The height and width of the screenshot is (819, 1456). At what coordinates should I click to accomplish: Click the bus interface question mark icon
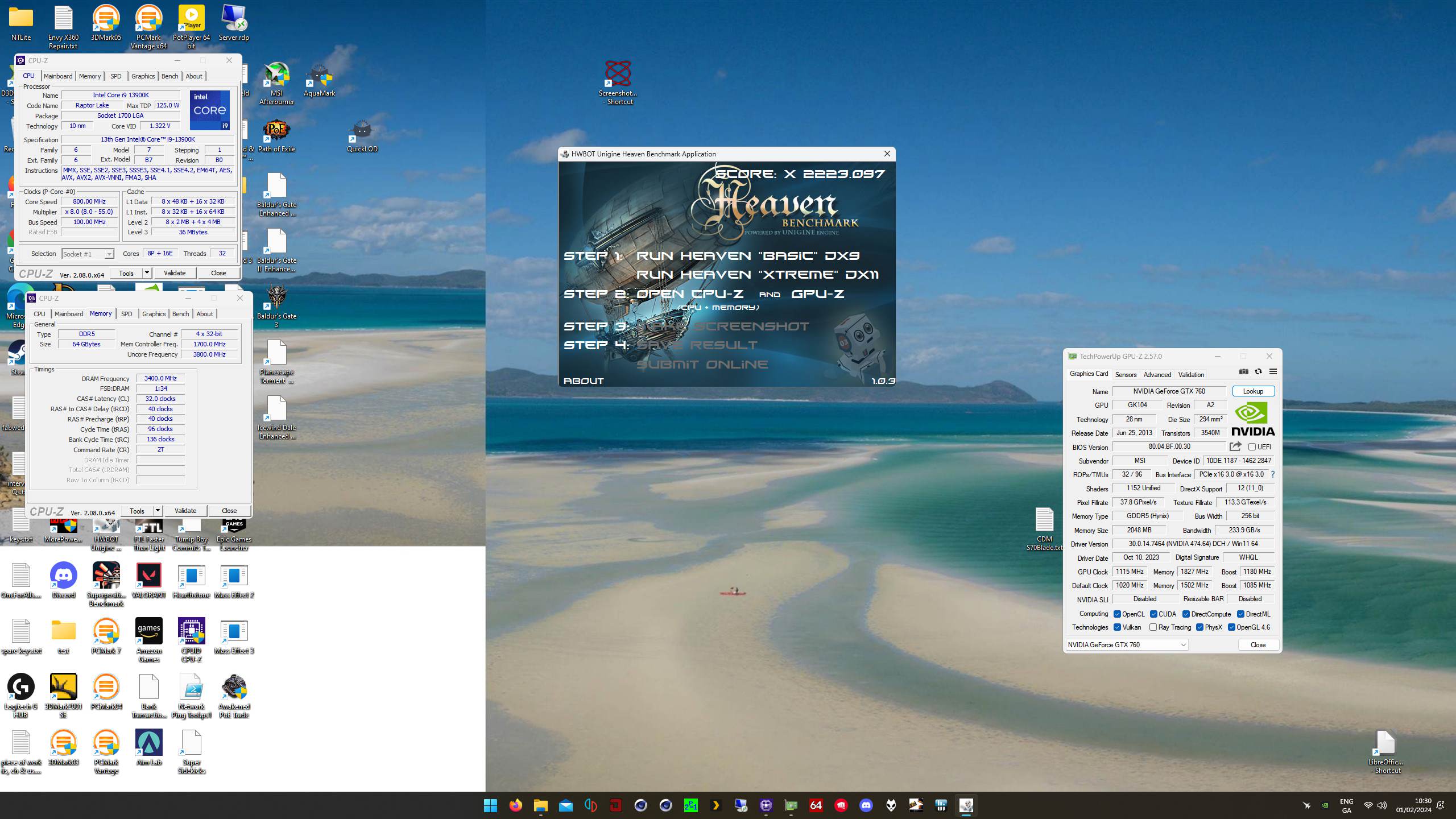click(x=1273, y=474)
